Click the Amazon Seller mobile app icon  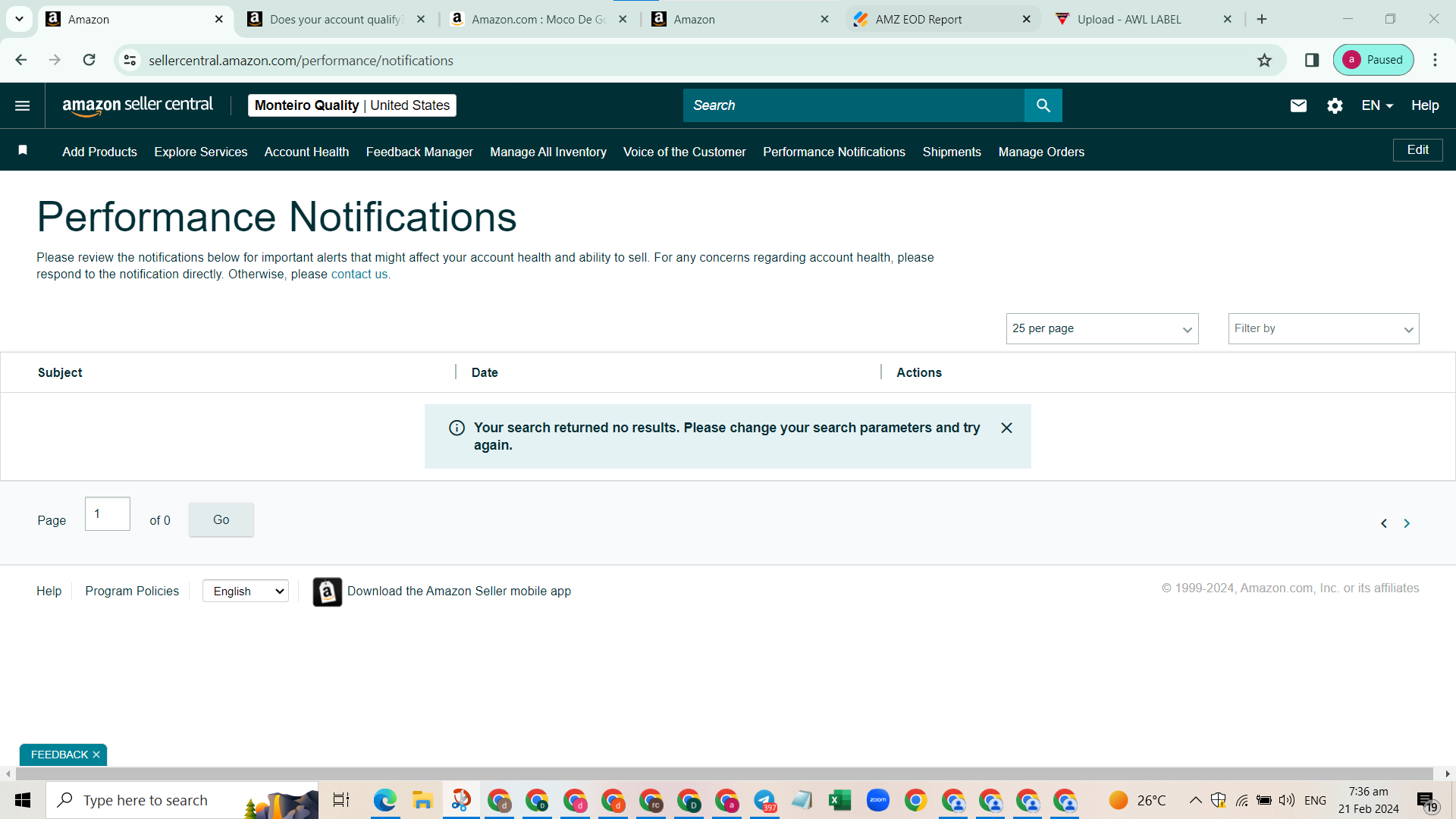pyautogui.click(x=327, y=591)
